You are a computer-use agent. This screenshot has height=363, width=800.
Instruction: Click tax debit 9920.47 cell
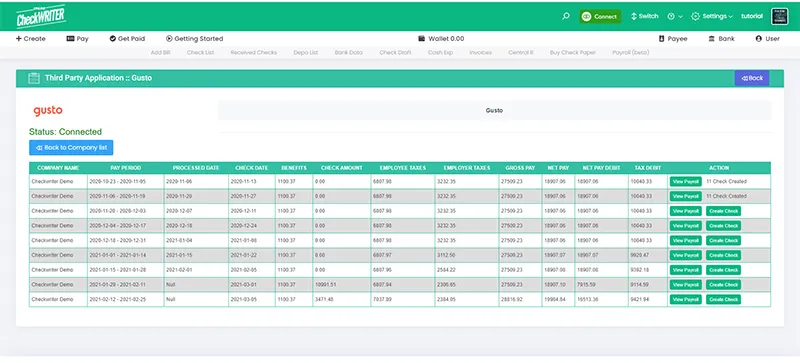point(647,255)
